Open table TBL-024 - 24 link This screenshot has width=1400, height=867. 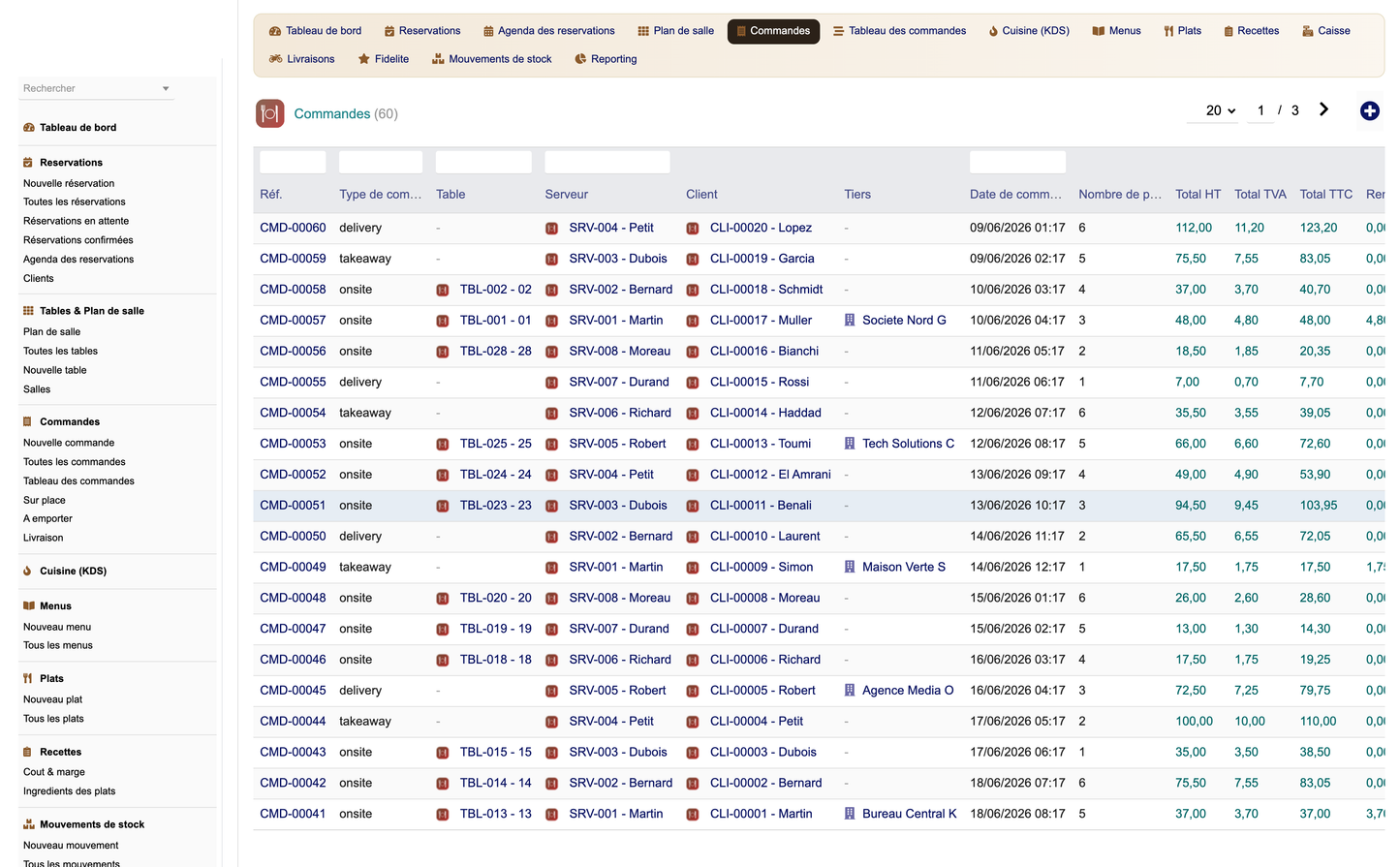pyautogui.click(x=496, y=475)
